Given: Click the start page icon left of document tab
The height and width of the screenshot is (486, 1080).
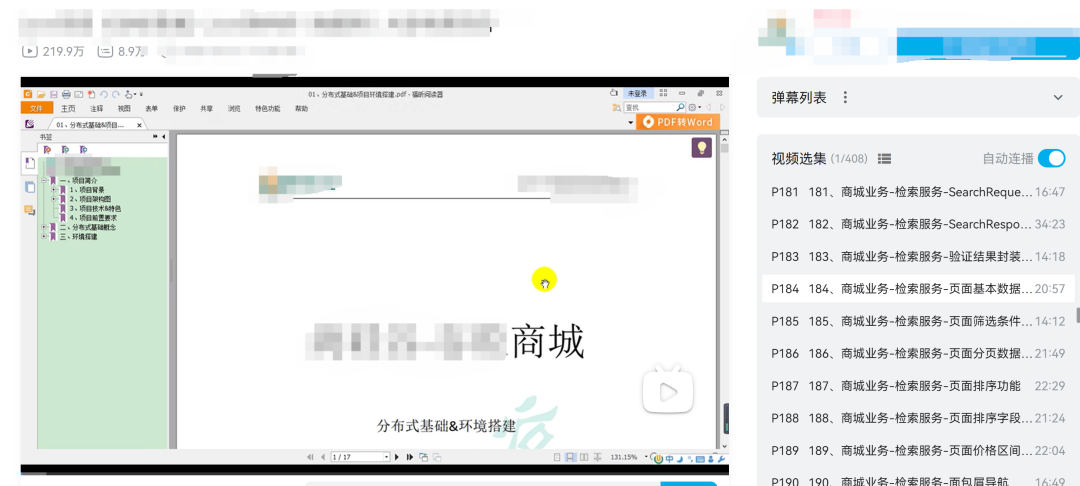Looking at the screenshot, I should 30,124.
